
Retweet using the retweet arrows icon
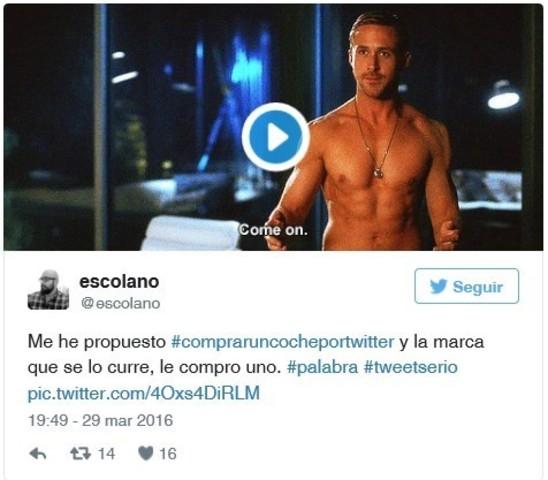(x=80, y=454)
